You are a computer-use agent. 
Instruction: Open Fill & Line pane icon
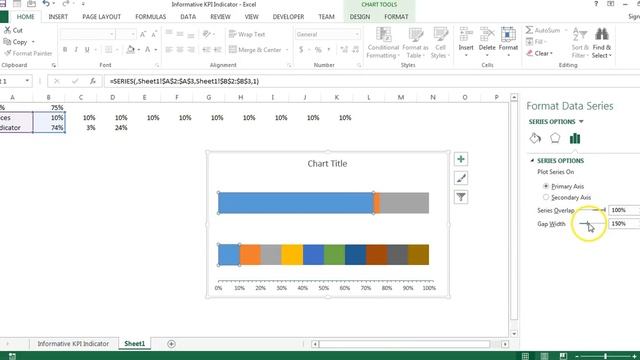[535, 138]
